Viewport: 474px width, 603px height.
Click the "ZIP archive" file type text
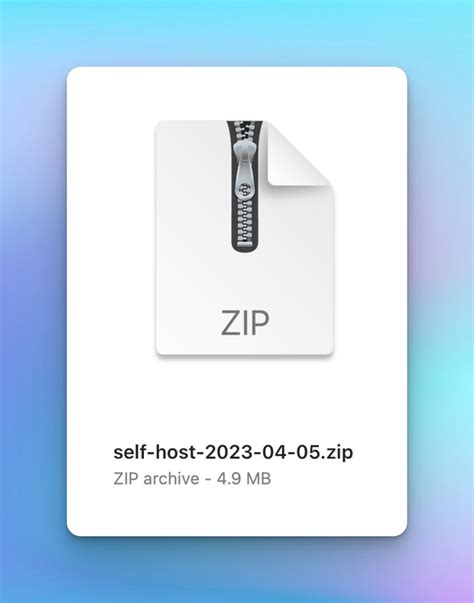click(156, 479)
